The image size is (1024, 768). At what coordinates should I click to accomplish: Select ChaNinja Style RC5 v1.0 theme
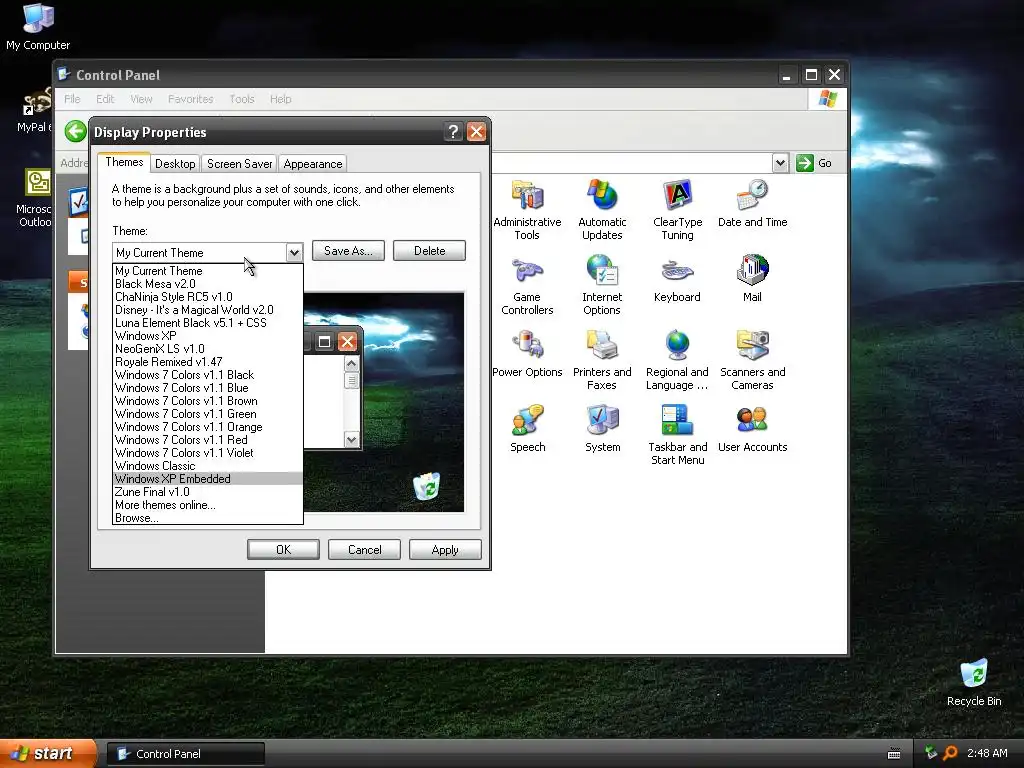208,297
